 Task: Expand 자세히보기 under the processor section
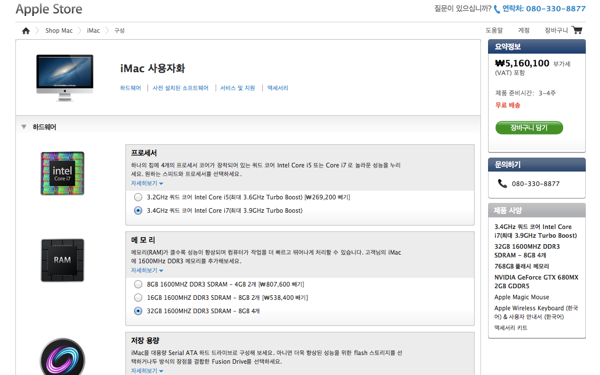(147, 183)
